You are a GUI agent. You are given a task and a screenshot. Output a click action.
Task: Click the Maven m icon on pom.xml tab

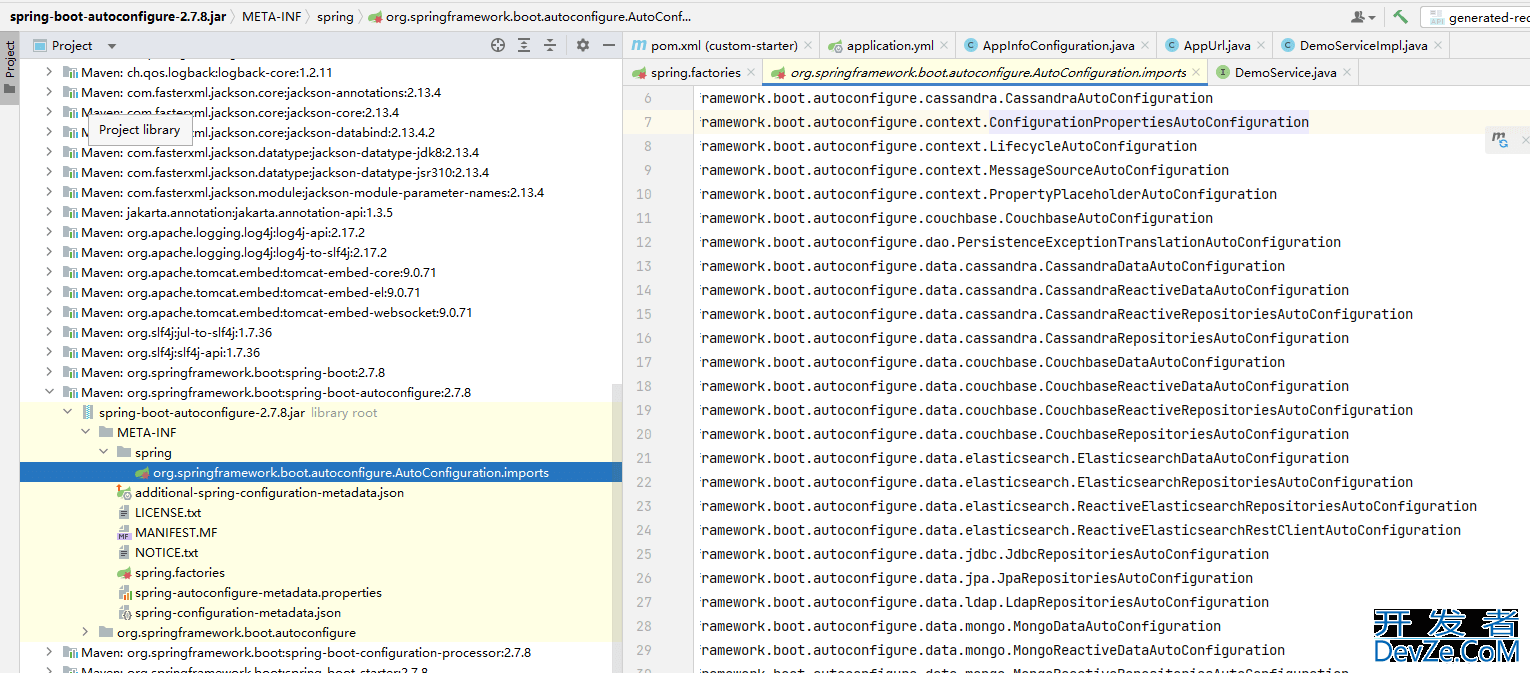pos(638,46)
